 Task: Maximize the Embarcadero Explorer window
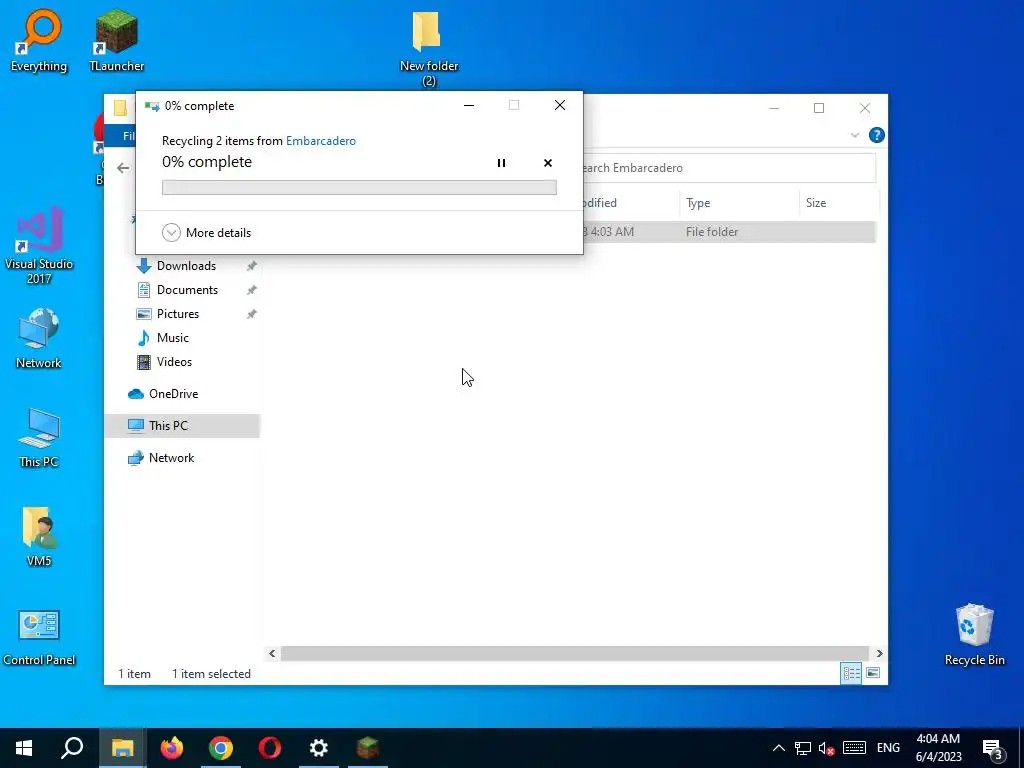(819, 108)
